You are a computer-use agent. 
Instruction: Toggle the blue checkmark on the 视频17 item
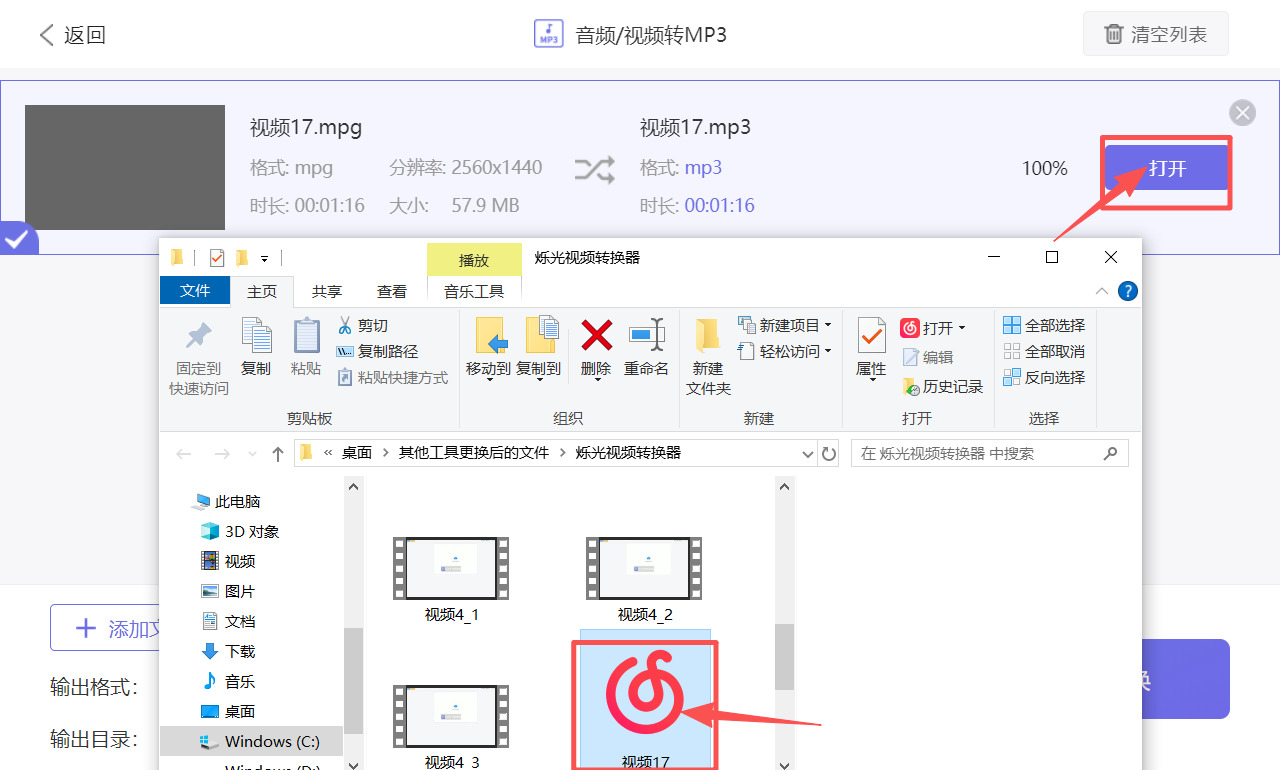click(14, 239)
